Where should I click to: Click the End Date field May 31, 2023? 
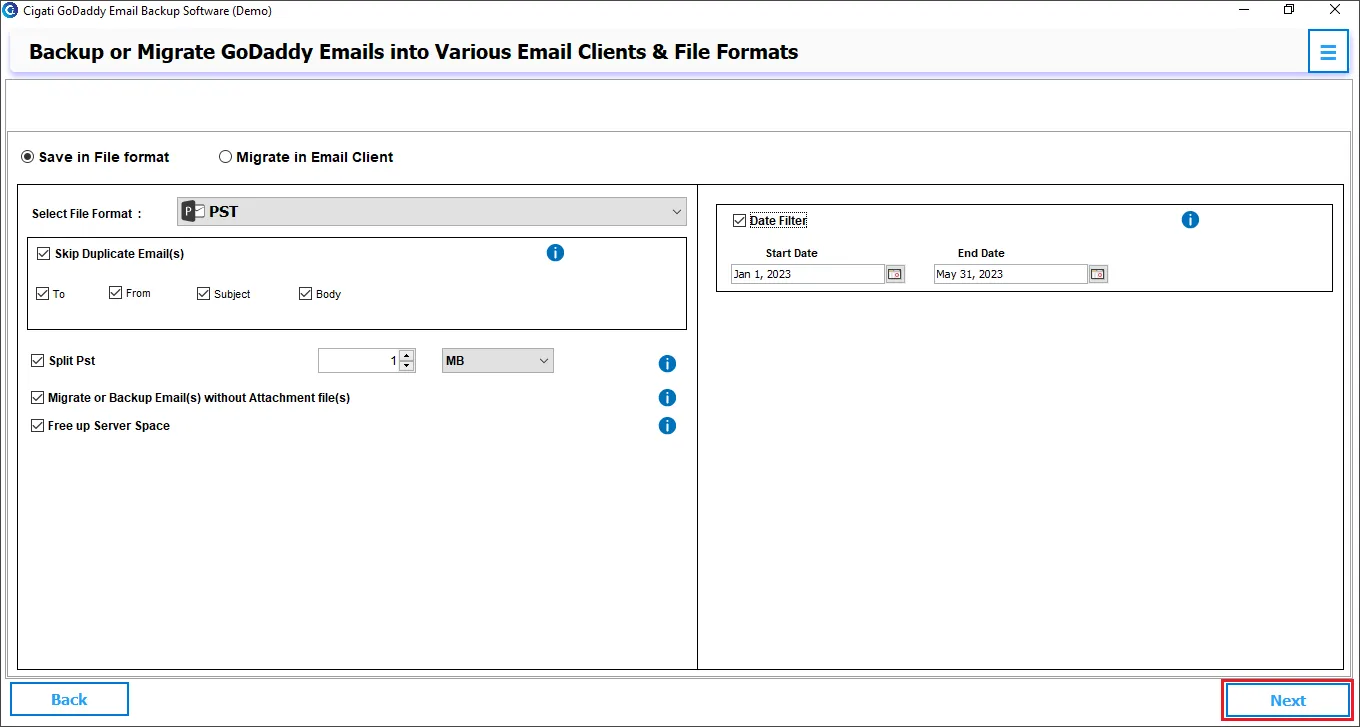point(1010,274)
